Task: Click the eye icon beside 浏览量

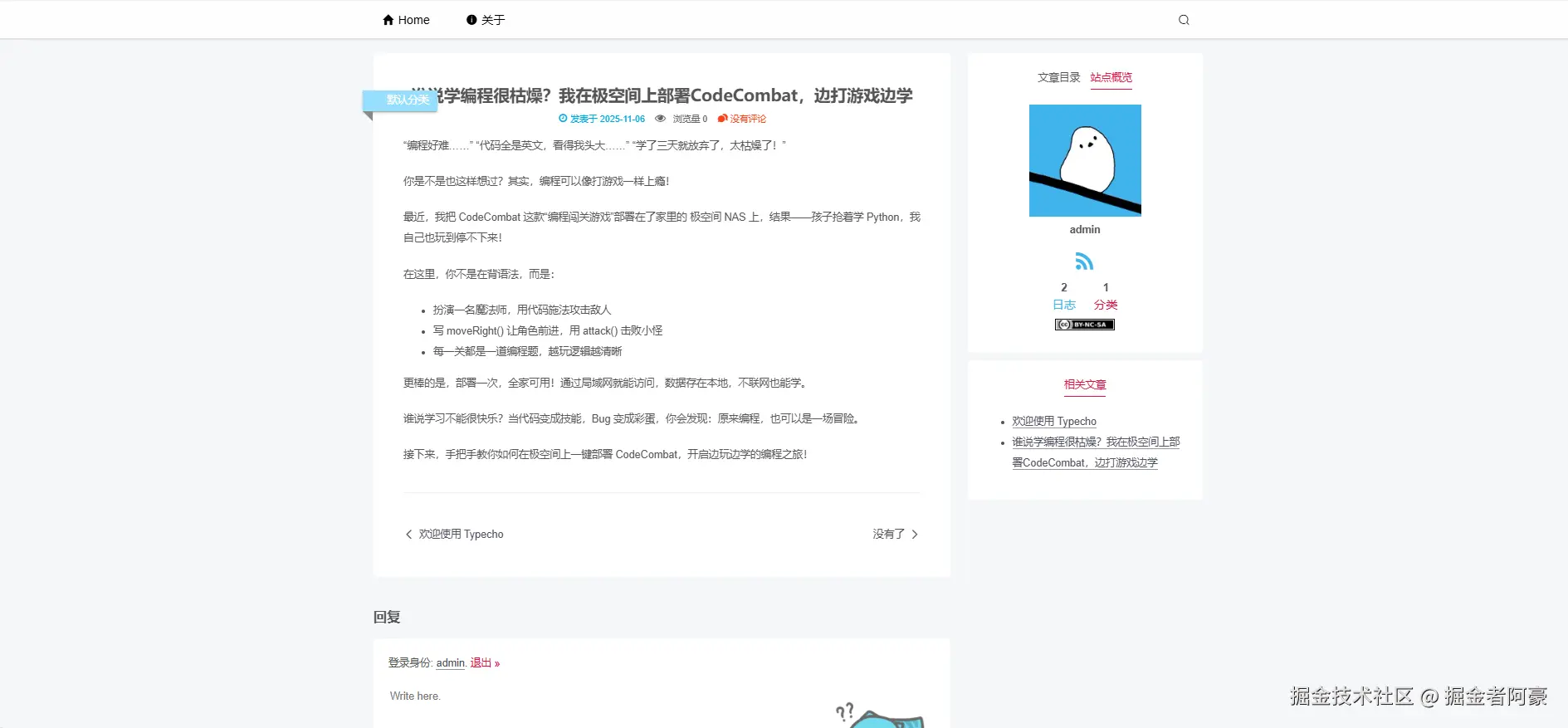Action: click(x=661, y=119)
